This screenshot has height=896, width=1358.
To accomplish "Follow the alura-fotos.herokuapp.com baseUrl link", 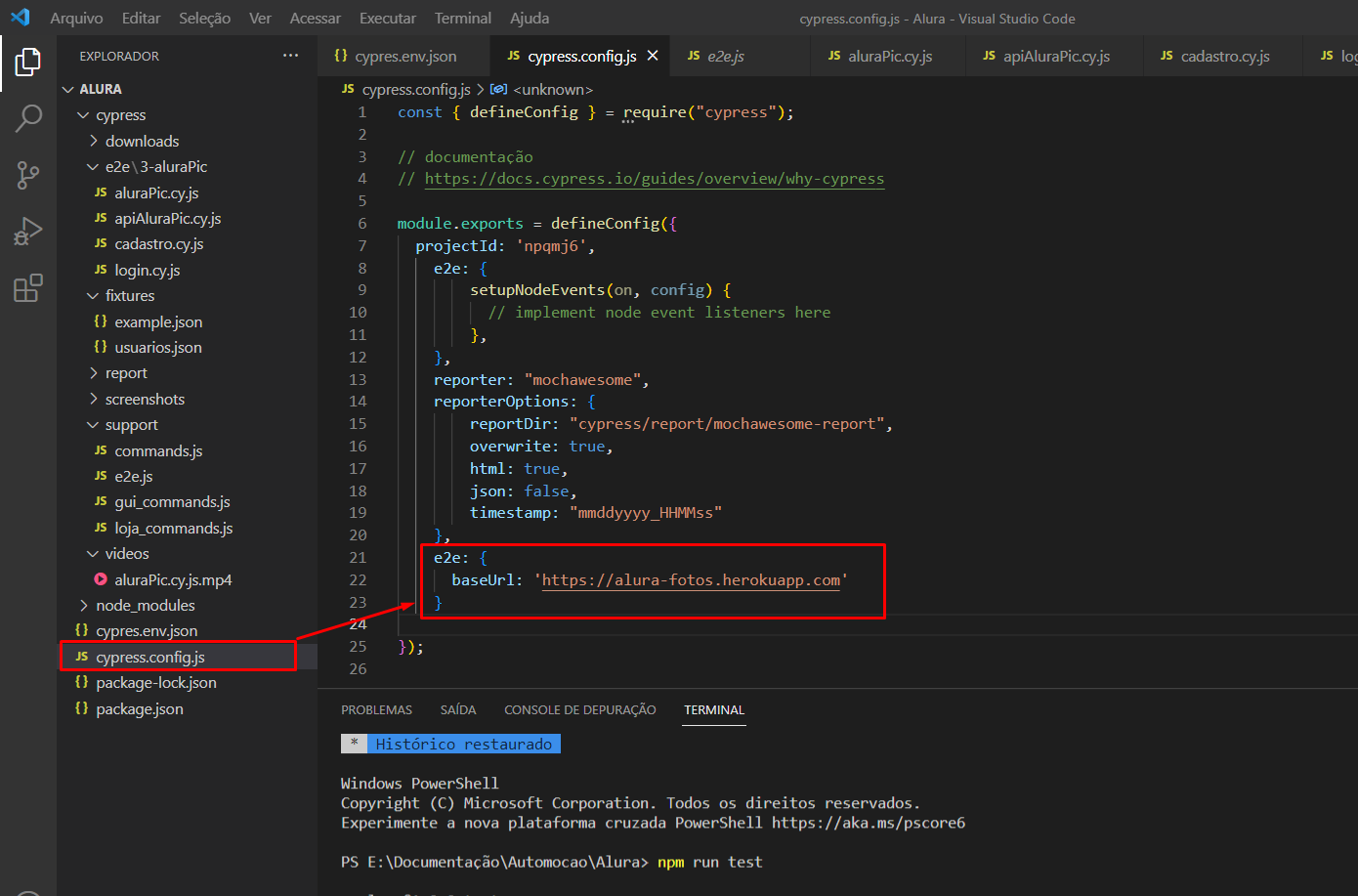I will click(691, 580).
